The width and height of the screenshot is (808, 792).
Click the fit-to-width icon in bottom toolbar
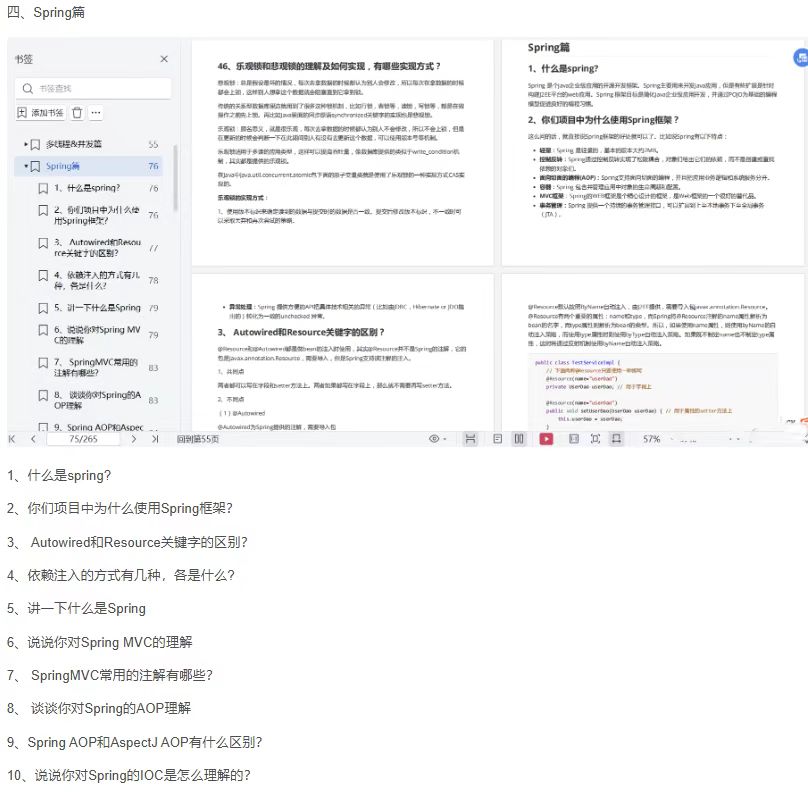click(471, 437)
